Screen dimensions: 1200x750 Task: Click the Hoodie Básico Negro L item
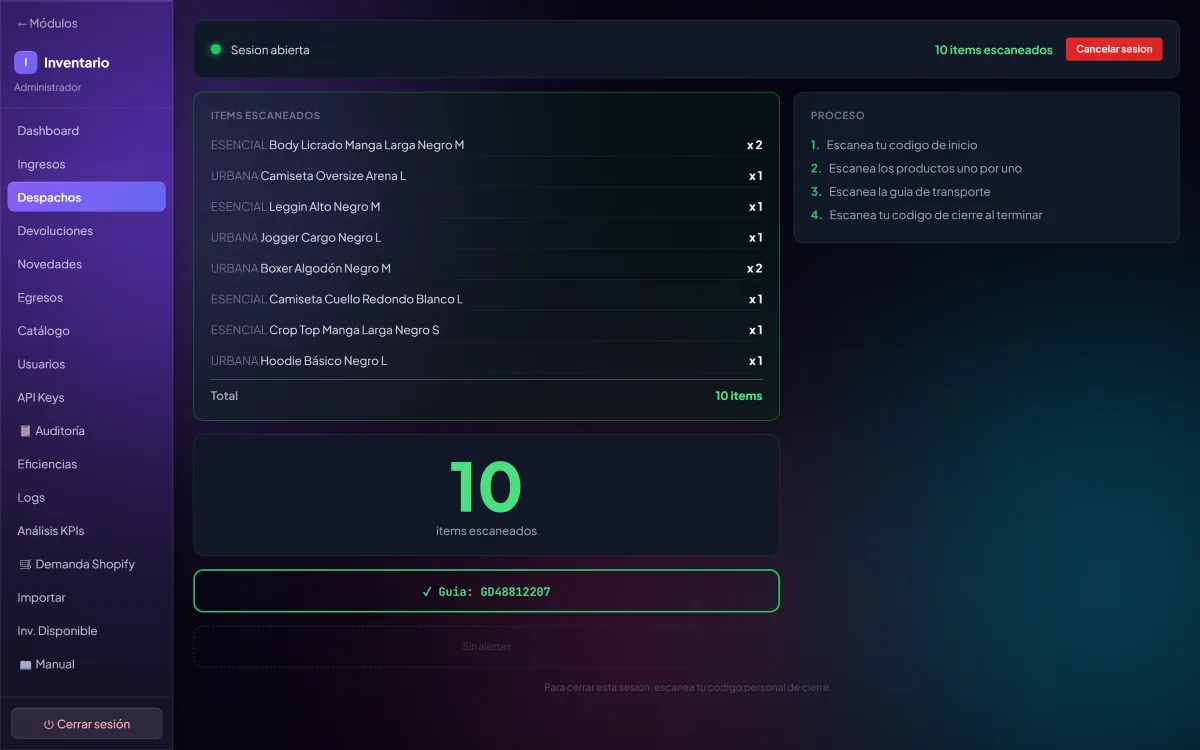tap(486, 361)
